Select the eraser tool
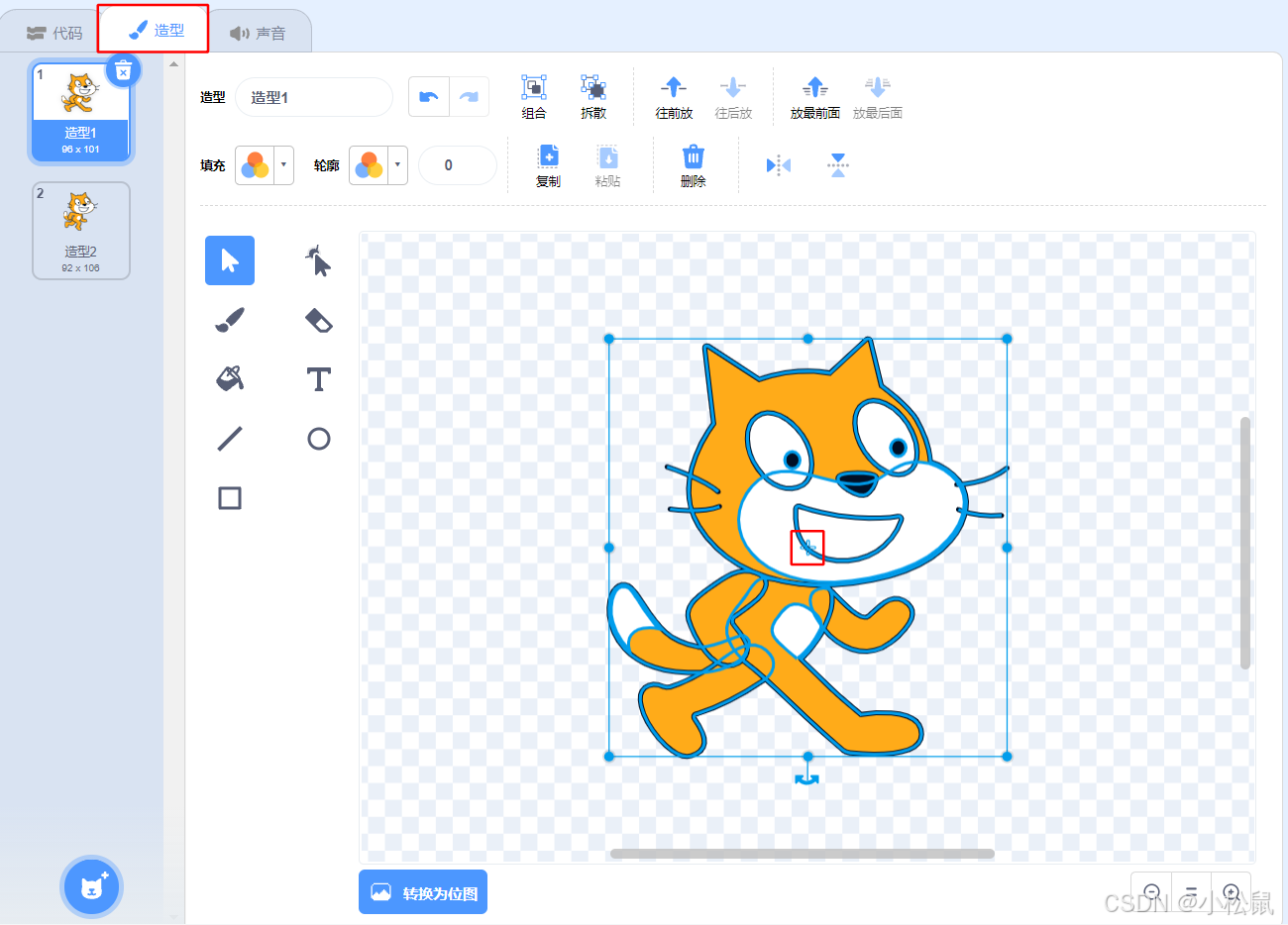This screenshot has height=925, width=1288. 318,320
